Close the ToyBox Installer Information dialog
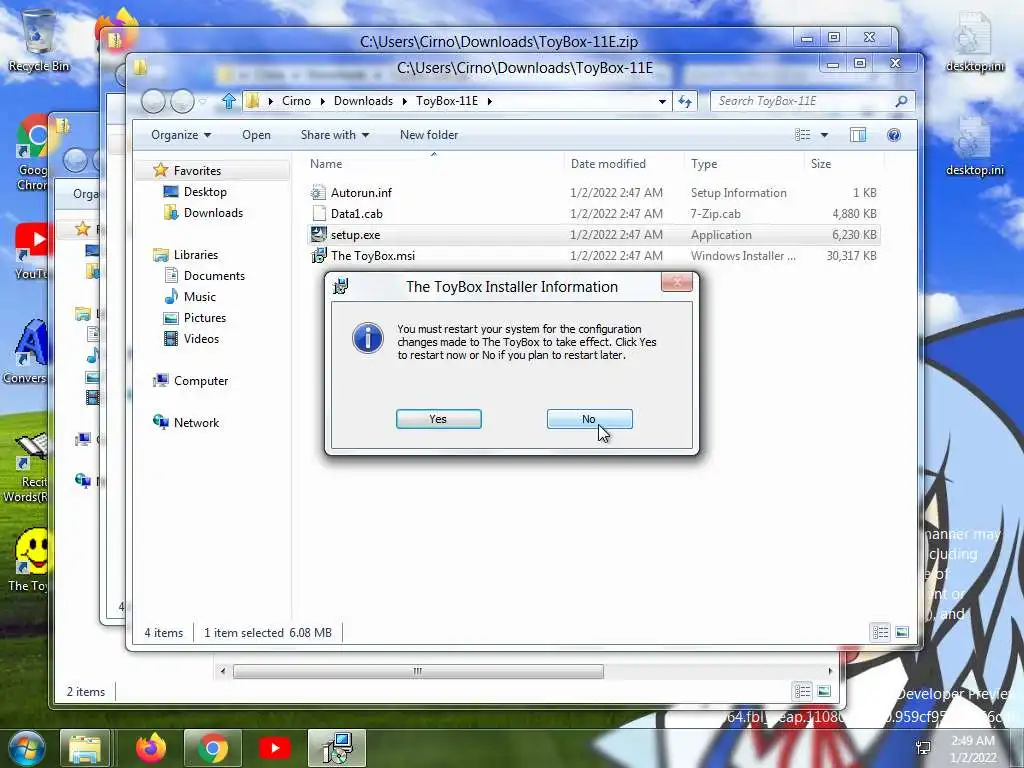Screen dimensions: 1024x768 pyautogui.click(x=677, y=282)
